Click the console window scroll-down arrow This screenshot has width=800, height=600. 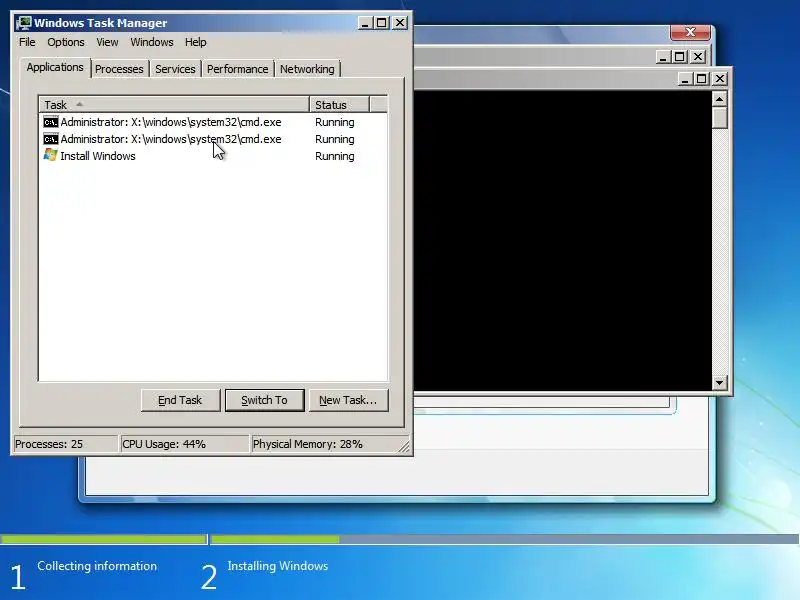(x=719, y=382)
